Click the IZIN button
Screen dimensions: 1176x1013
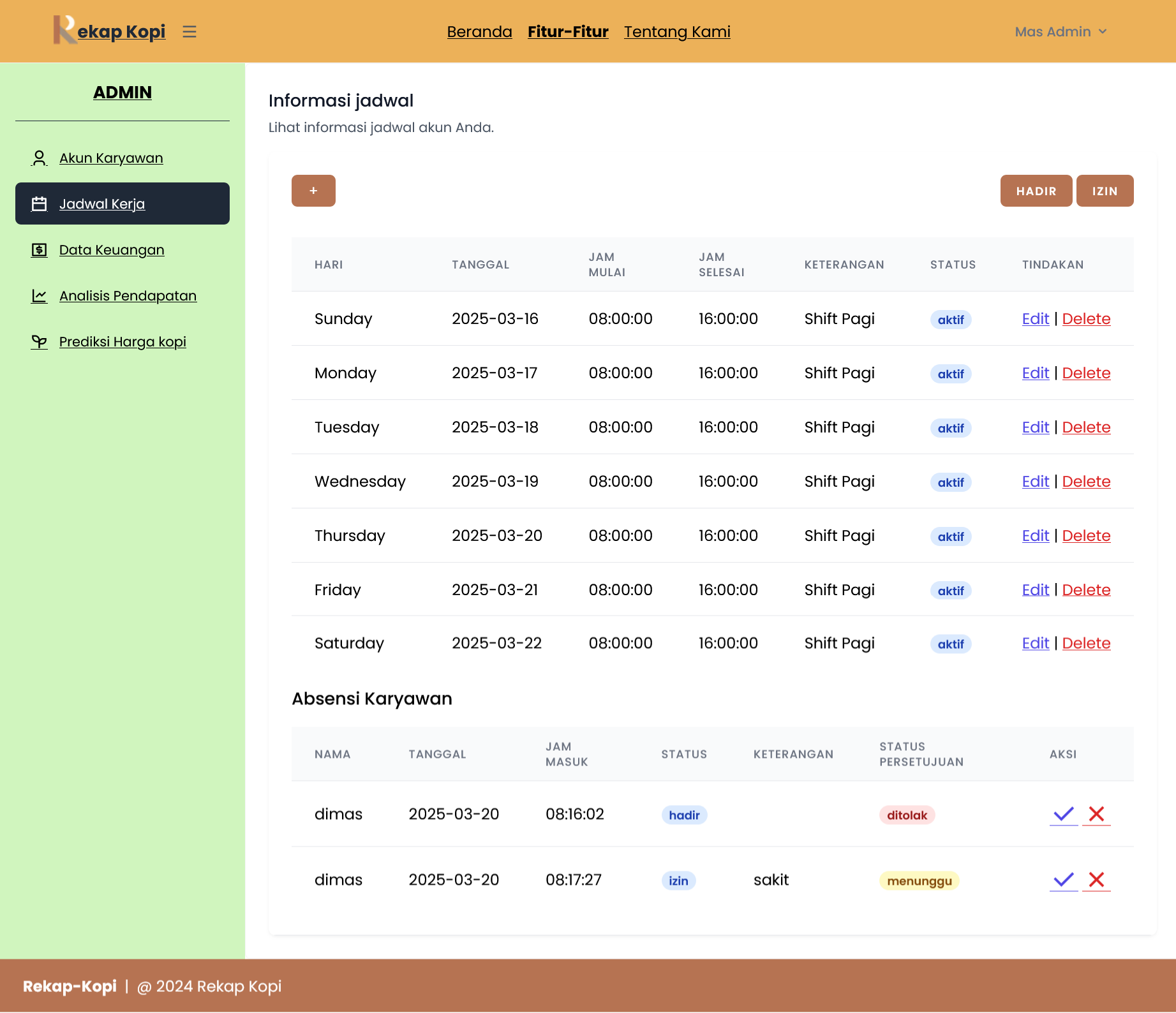tap(1105, 191)
